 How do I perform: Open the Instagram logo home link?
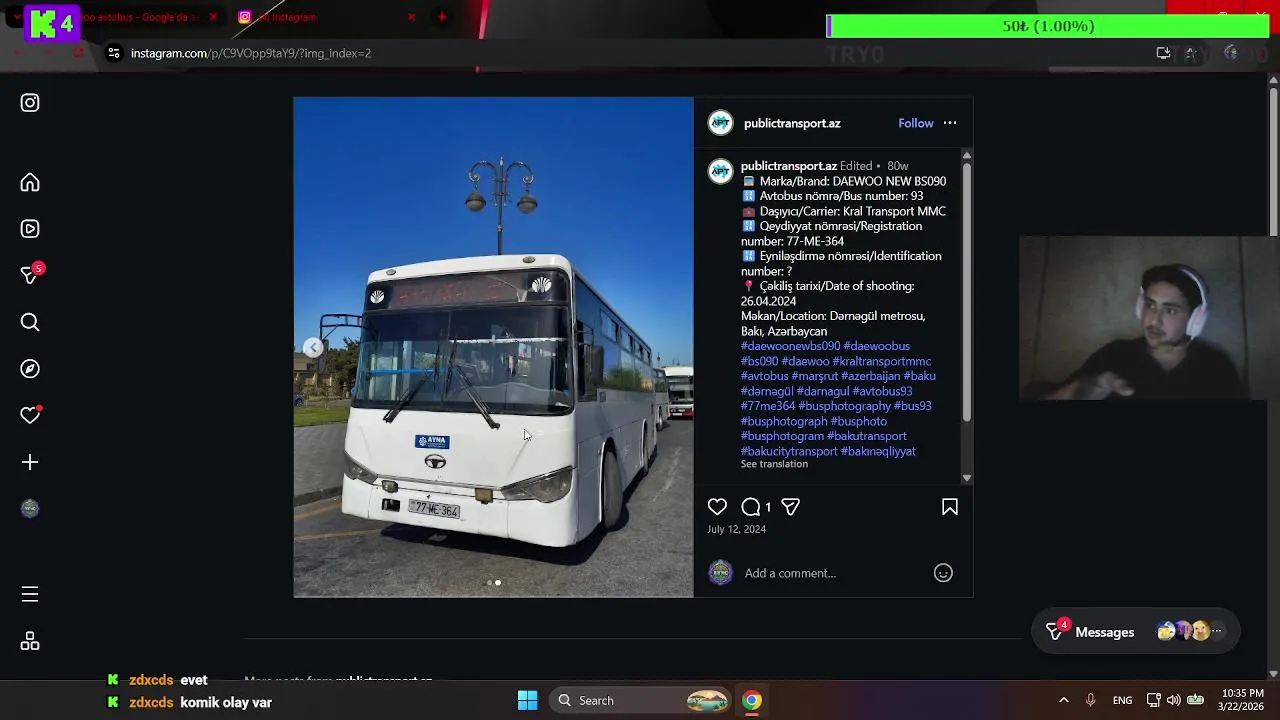point(30,103)
